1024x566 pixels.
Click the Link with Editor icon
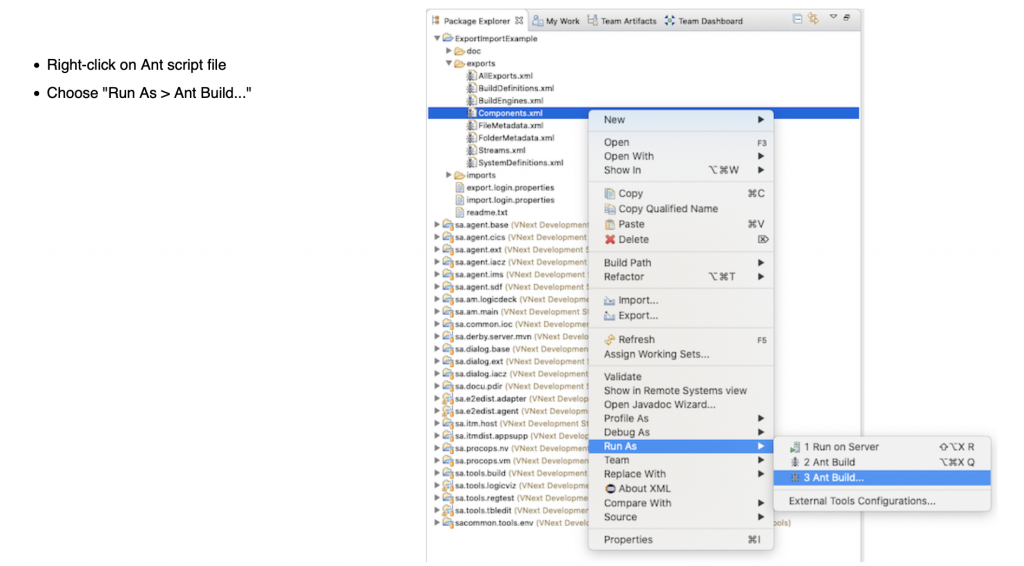[x=814, y=19]
